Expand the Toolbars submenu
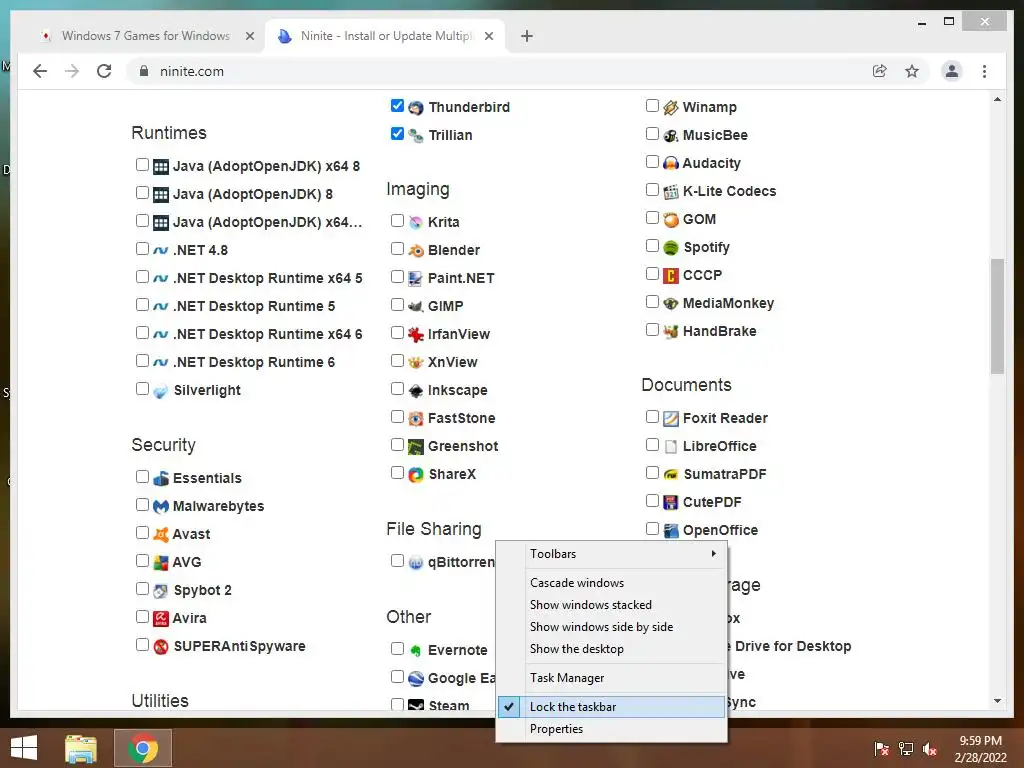This screenshot has height=768, width=1024. pyautogui.click(x=611, y=554)
